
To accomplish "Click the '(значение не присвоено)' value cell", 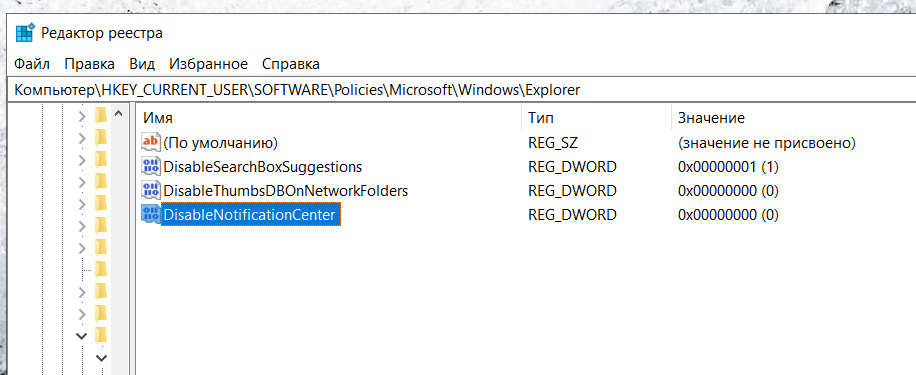I will 766,143.
